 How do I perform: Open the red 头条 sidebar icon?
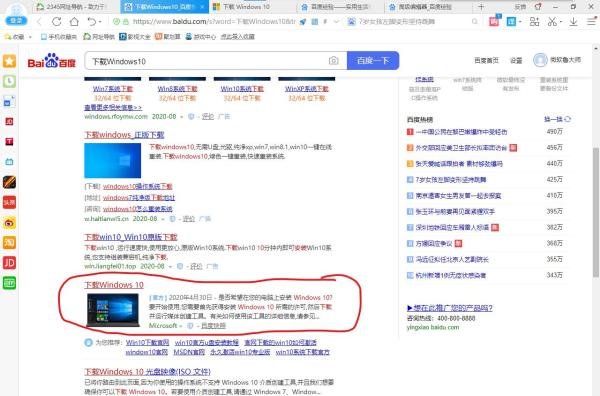coord(10,202)
